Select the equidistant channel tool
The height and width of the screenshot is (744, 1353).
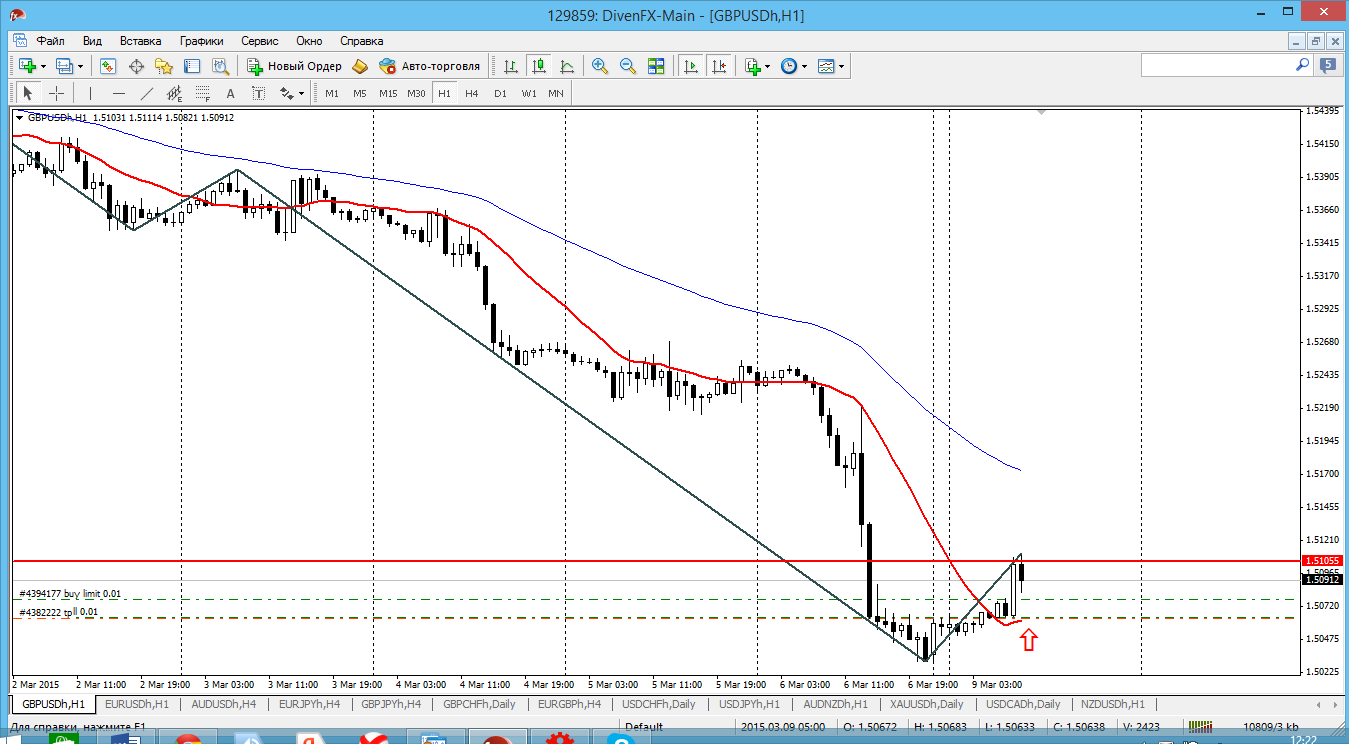point(175,93)
